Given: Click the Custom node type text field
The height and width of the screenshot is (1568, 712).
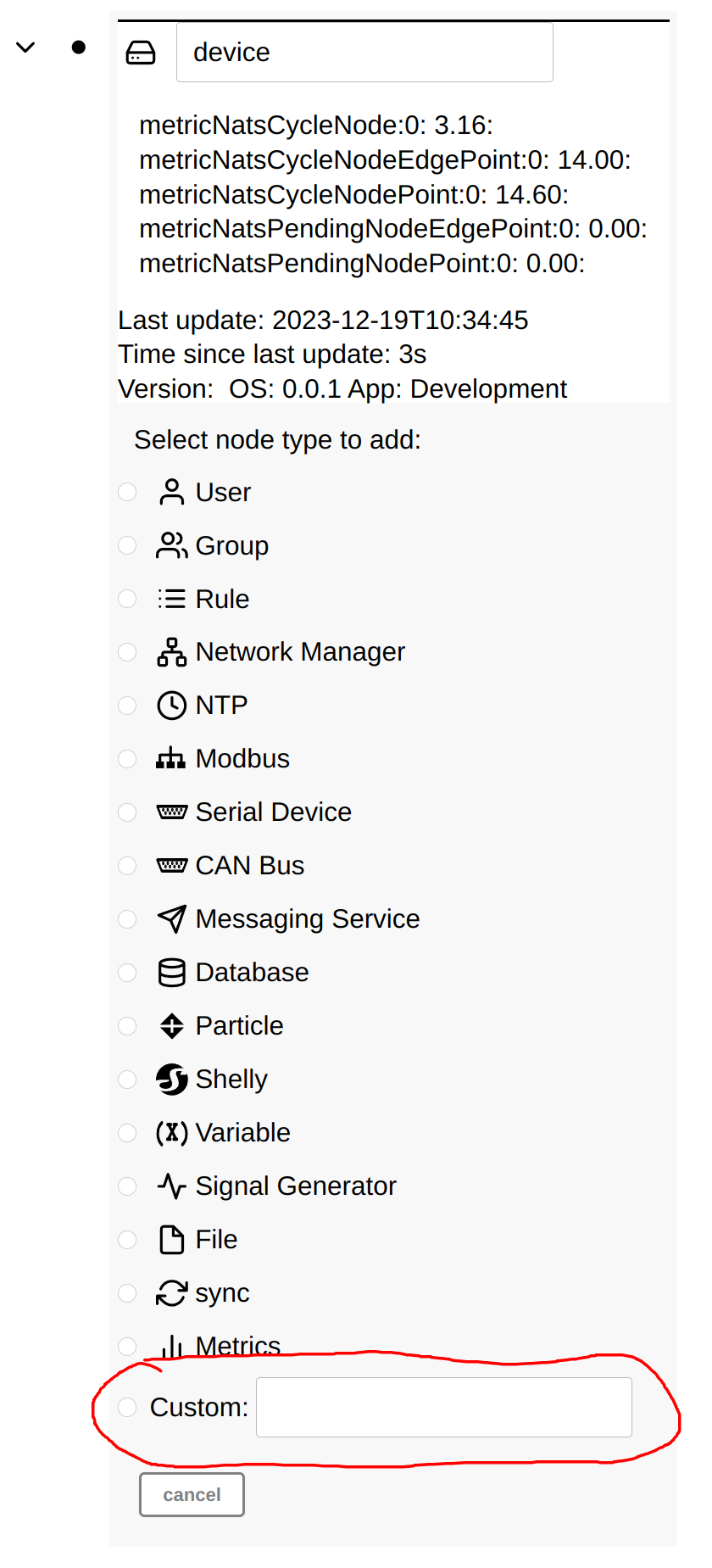Looking at the screenshot, I should (x=443, y=1408).
